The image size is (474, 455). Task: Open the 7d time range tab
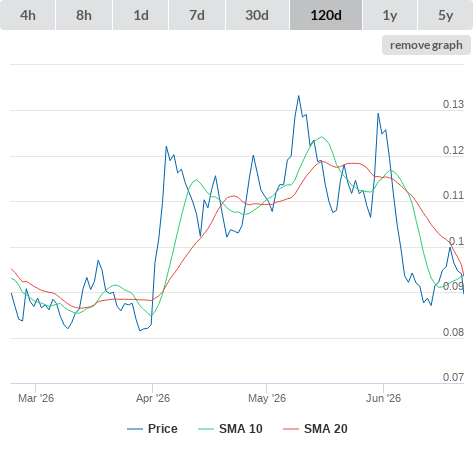click(x=197, y=15)
